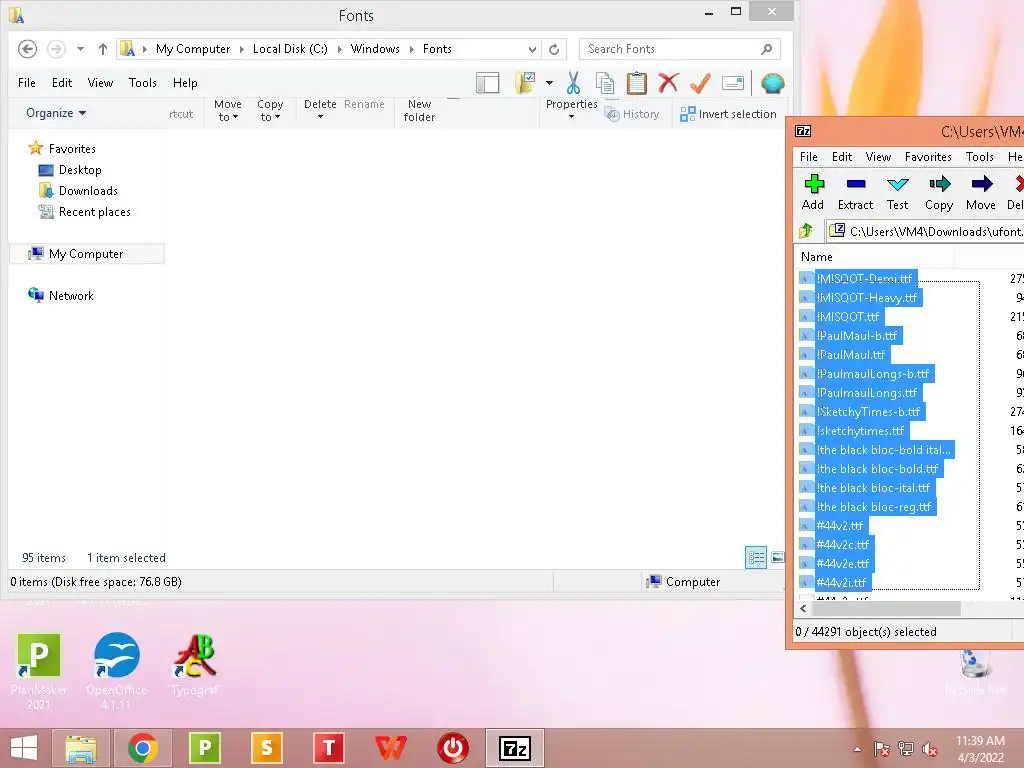Open the Organize dropdown

(56, 113)
